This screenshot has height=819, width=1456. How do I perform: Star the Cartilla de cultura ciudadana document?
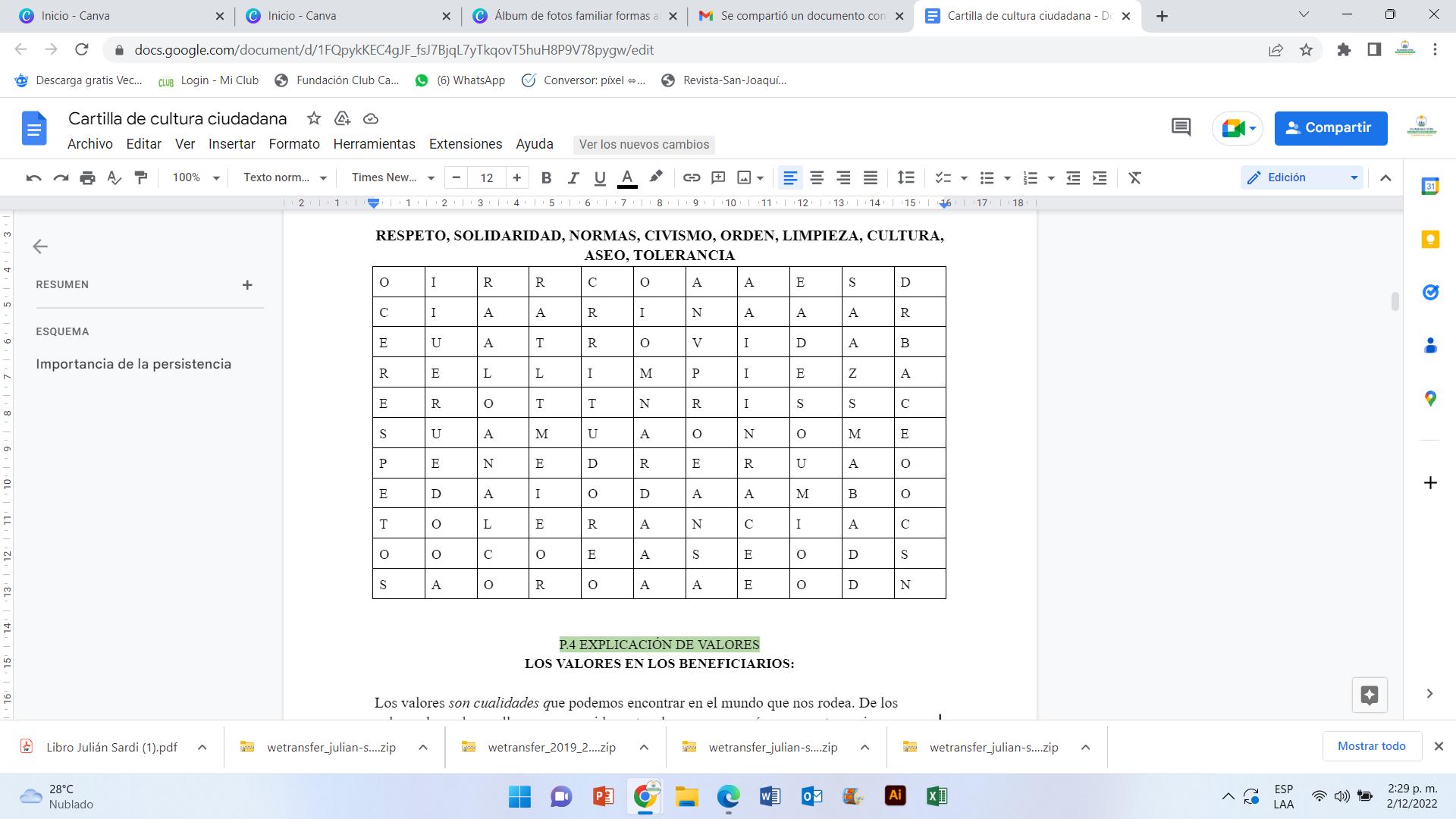pyautogui.click(x=314, y=118)
